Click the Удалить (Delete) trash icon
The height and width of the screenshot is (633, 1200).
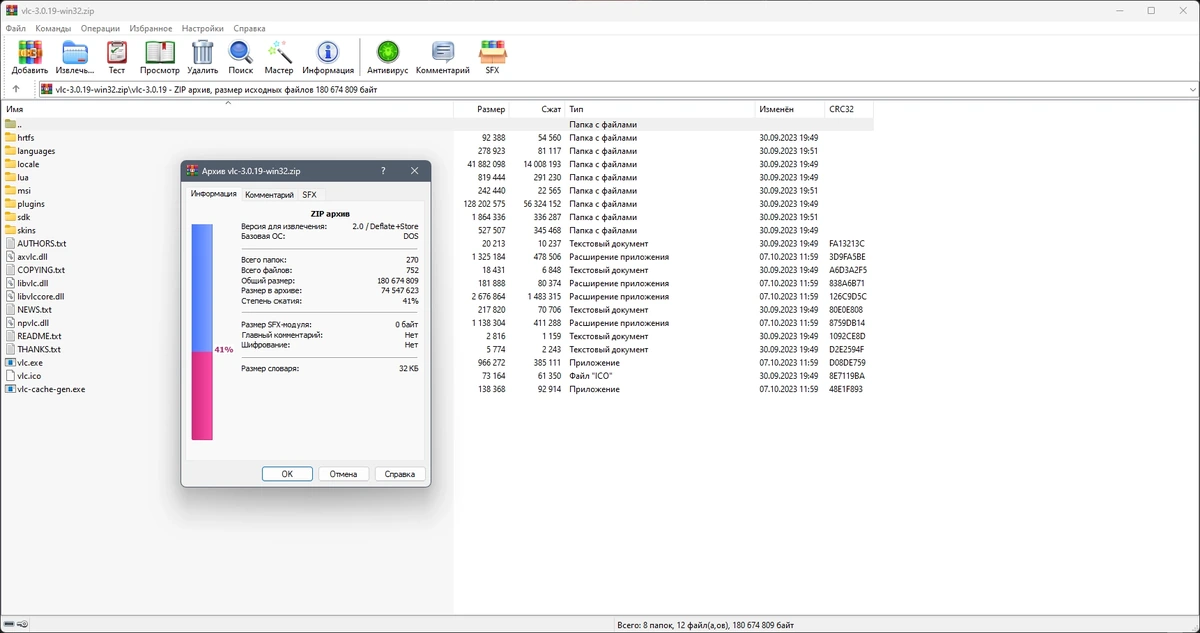click(x=203, y=52)
